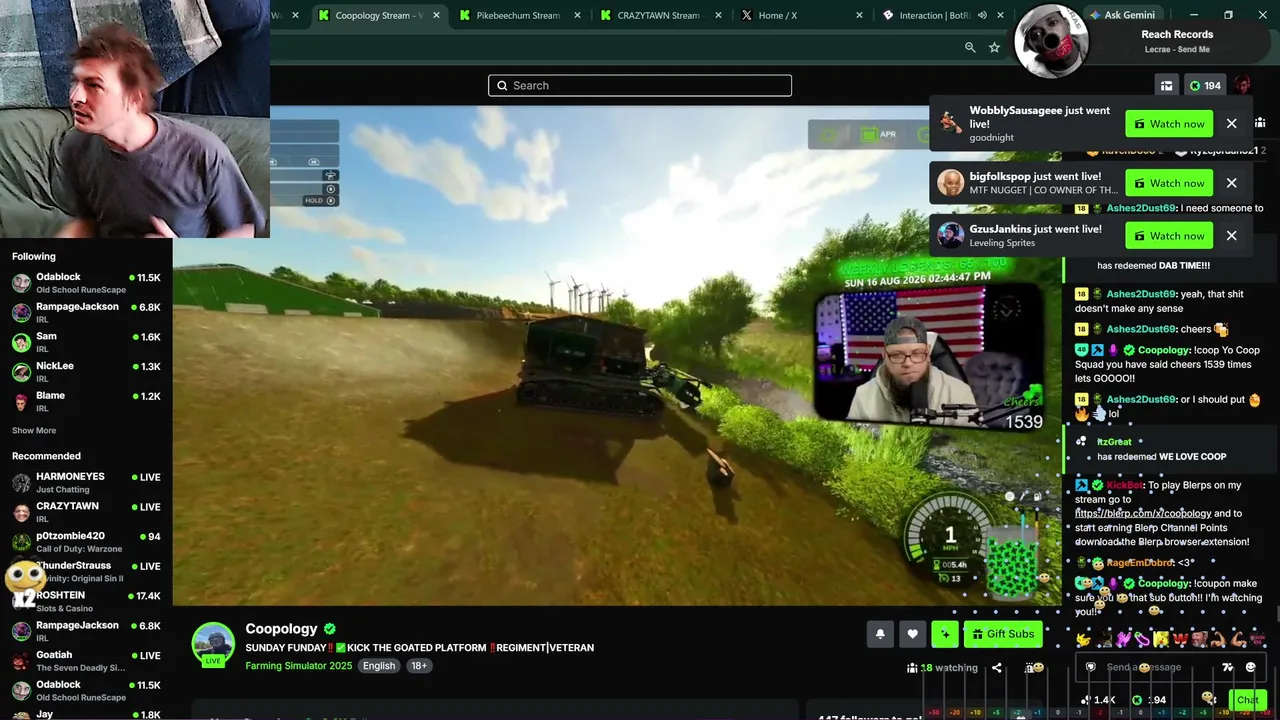The image size is (1280, 720).
Task: Click the GzusJankins notification avatar
Action: tap(950, 236)
